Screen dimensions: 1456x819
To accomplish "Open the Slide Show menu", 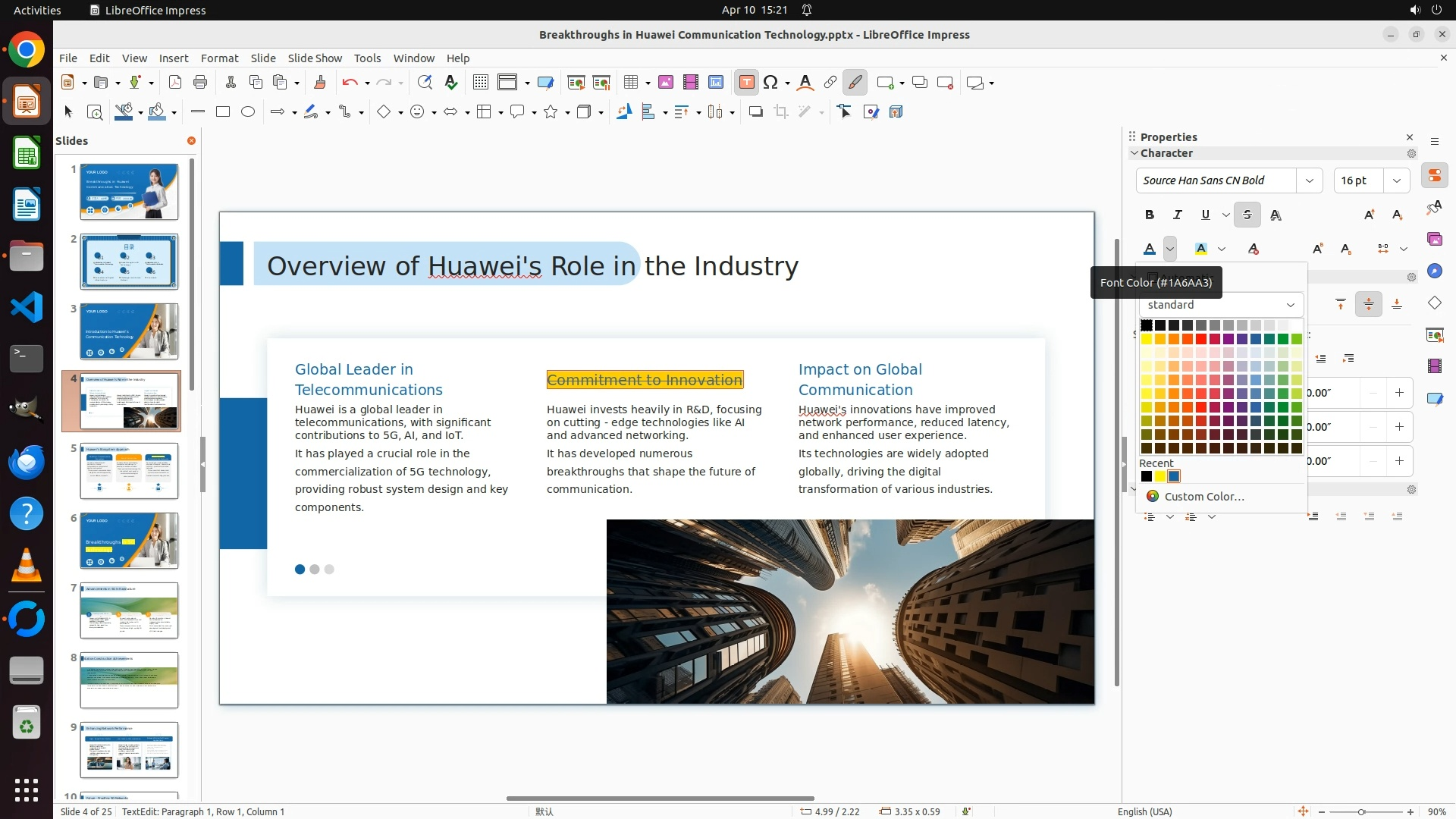I will (314, 58).
